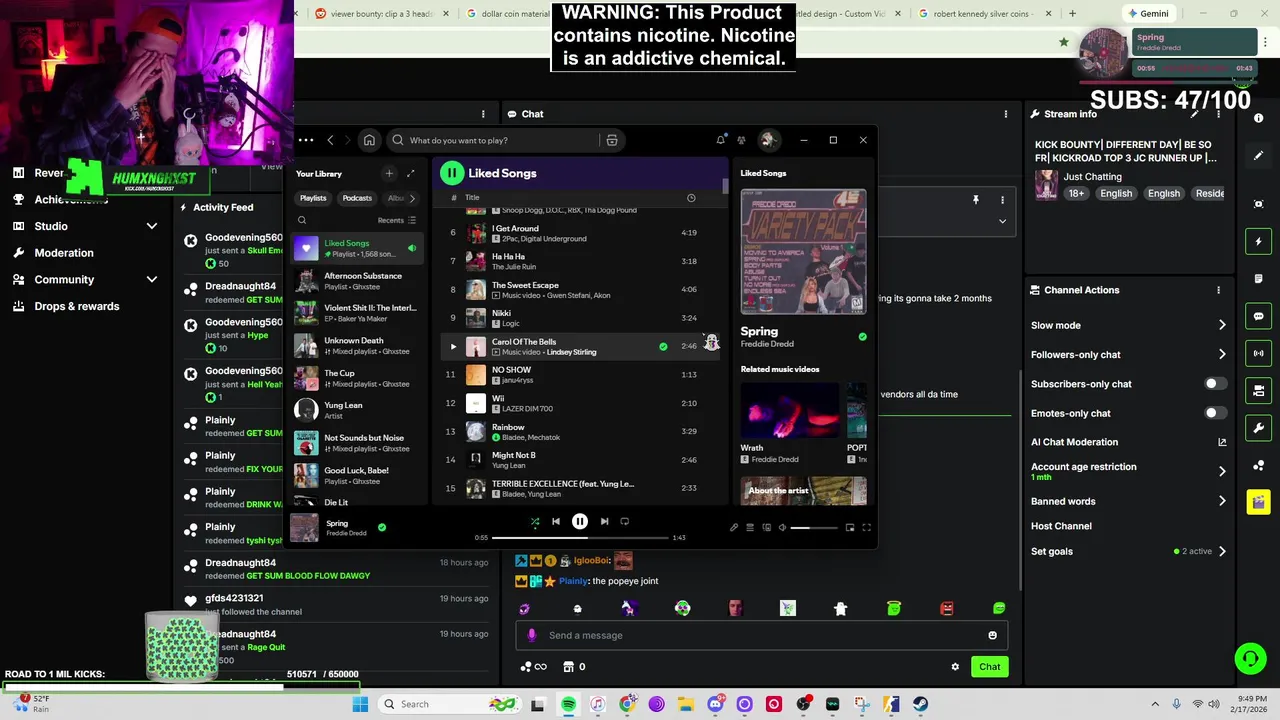
Task: Open Afternoon Substance playlist
Action: click(356, 281)
